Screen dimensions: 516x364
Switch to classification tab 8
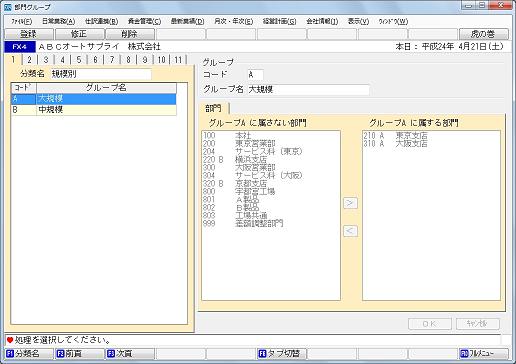(x=128, y=60)
